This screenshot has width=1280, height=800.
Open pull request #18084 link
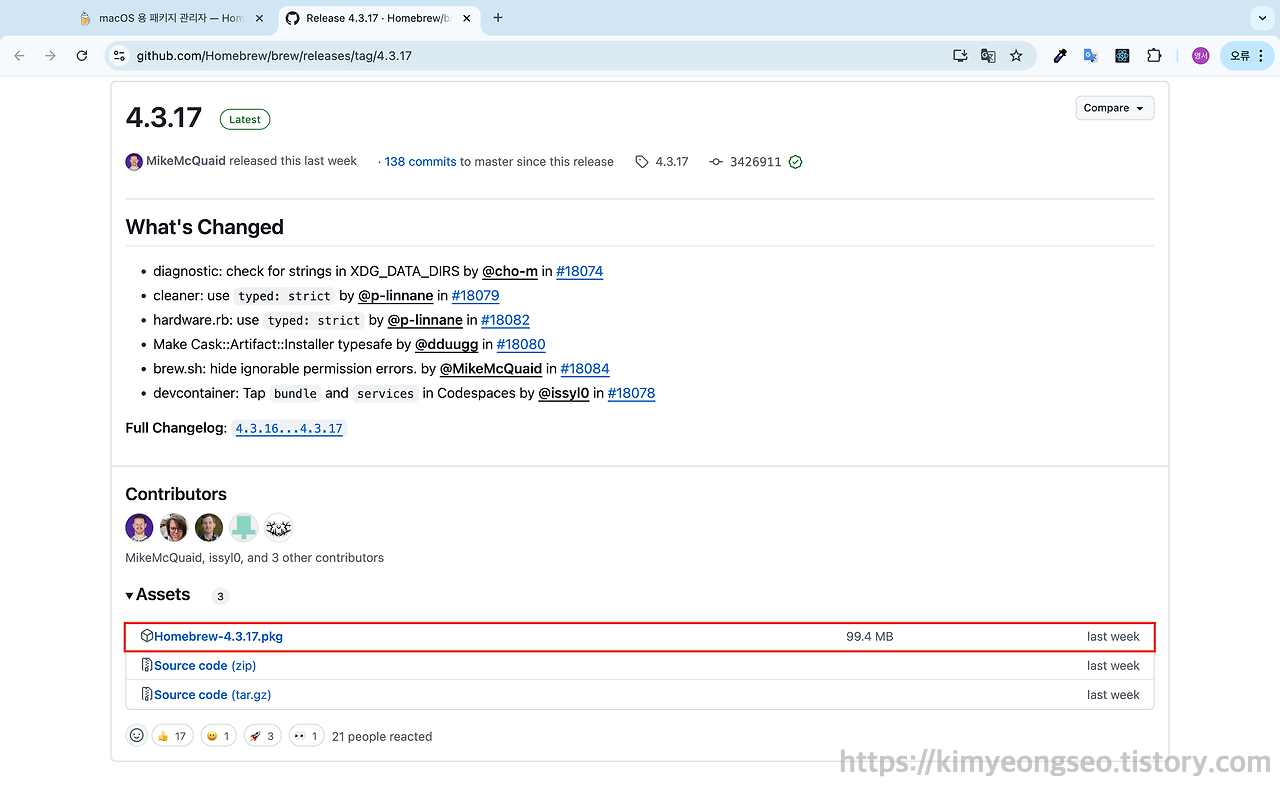click(585, 369)
